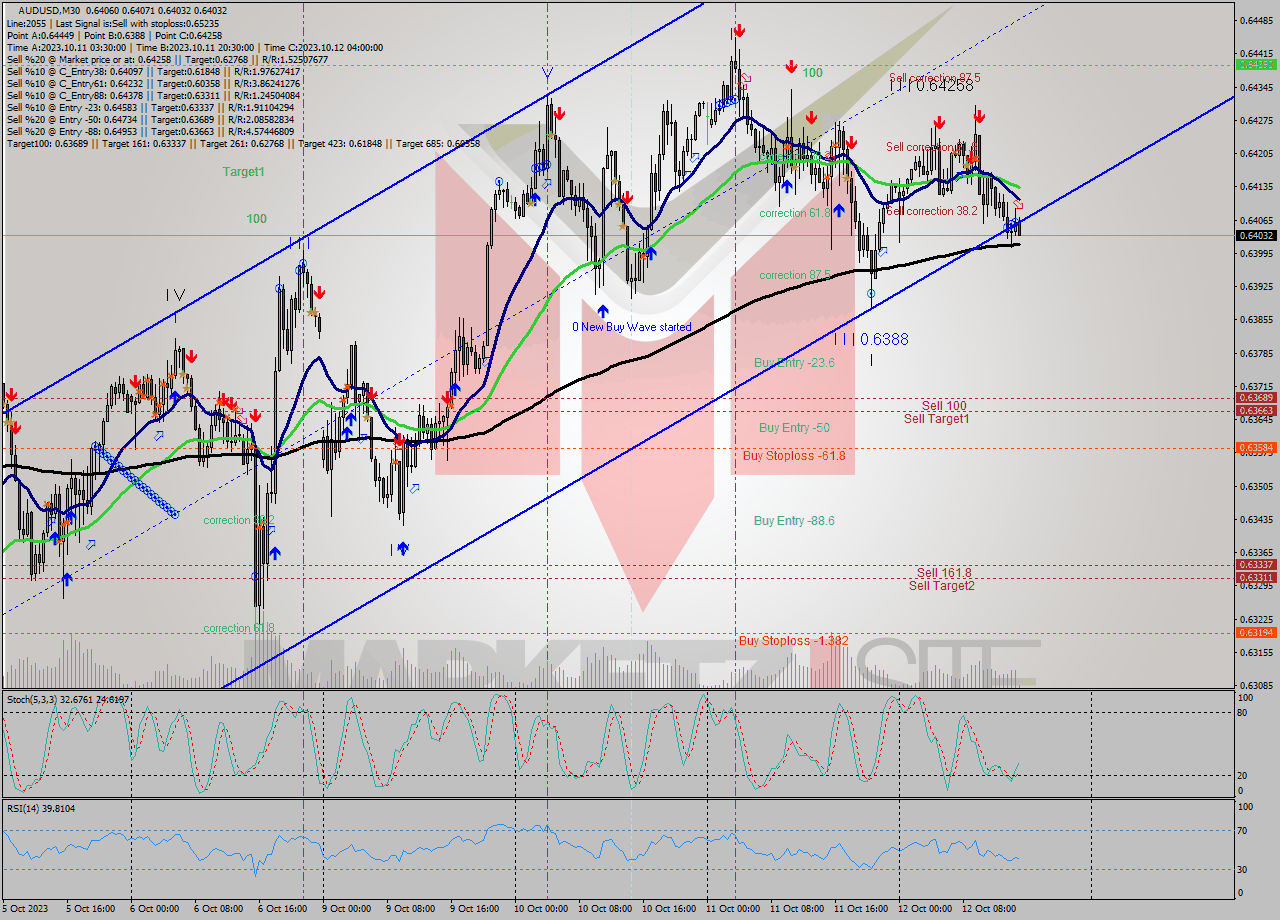Click the 'Sell correction 87.5' label
Screen dimensions: 1280x920
coord(934,78)
